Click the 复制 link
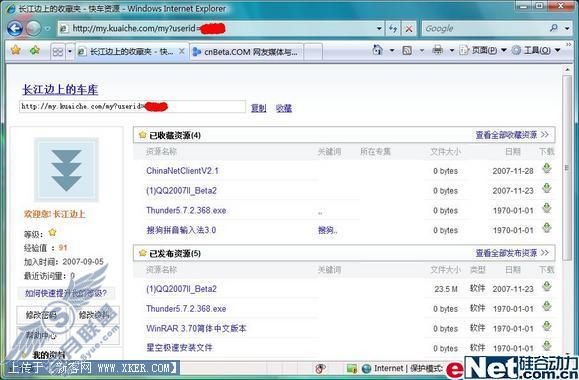 (x=258, y=108)
